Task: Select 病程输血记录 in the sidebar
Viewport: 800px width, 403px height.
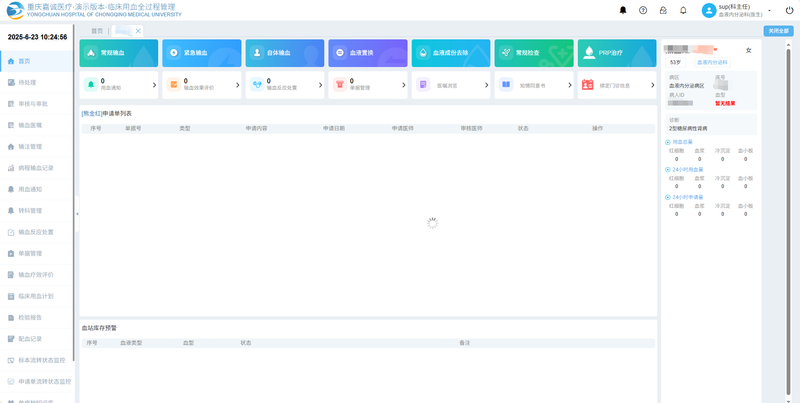Action: [x=37, y=168]
